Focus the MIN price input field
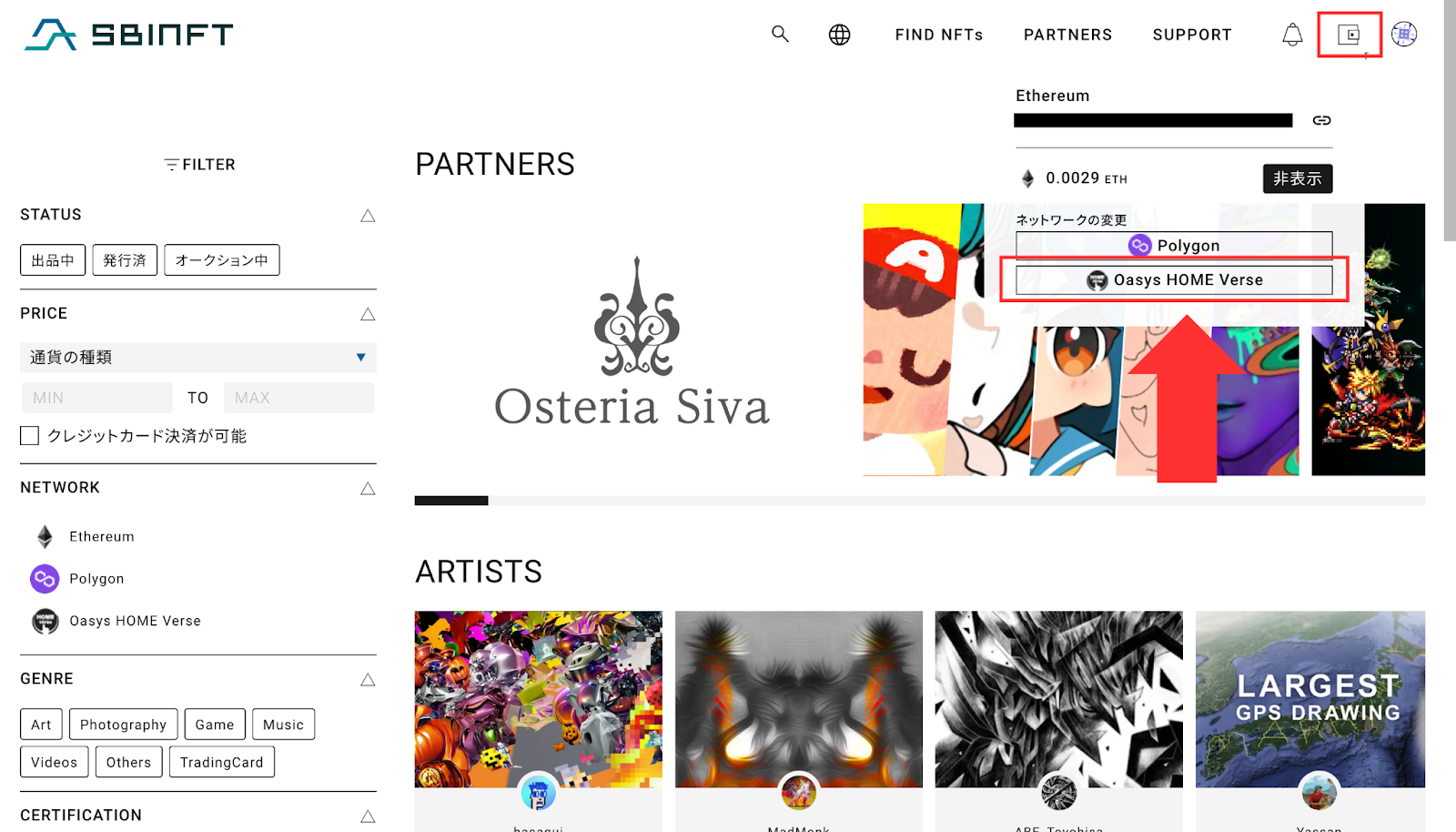The image size is (1456, 832). (96, 398)
